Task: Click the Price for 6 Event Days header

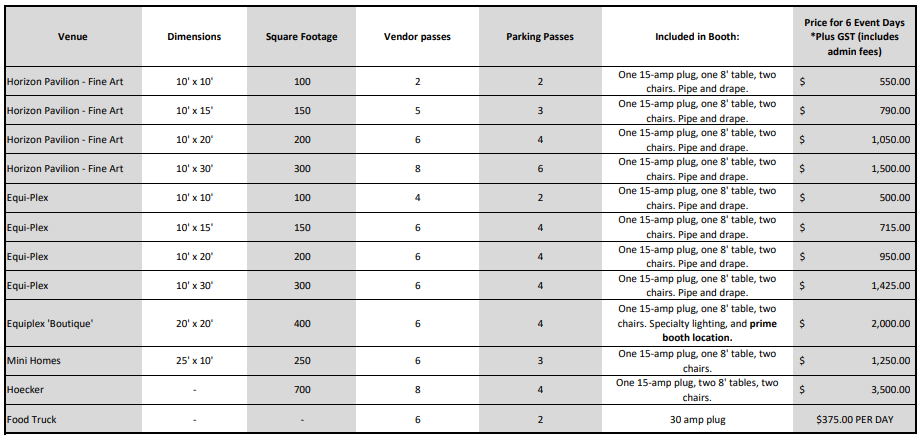Action: 856,36
